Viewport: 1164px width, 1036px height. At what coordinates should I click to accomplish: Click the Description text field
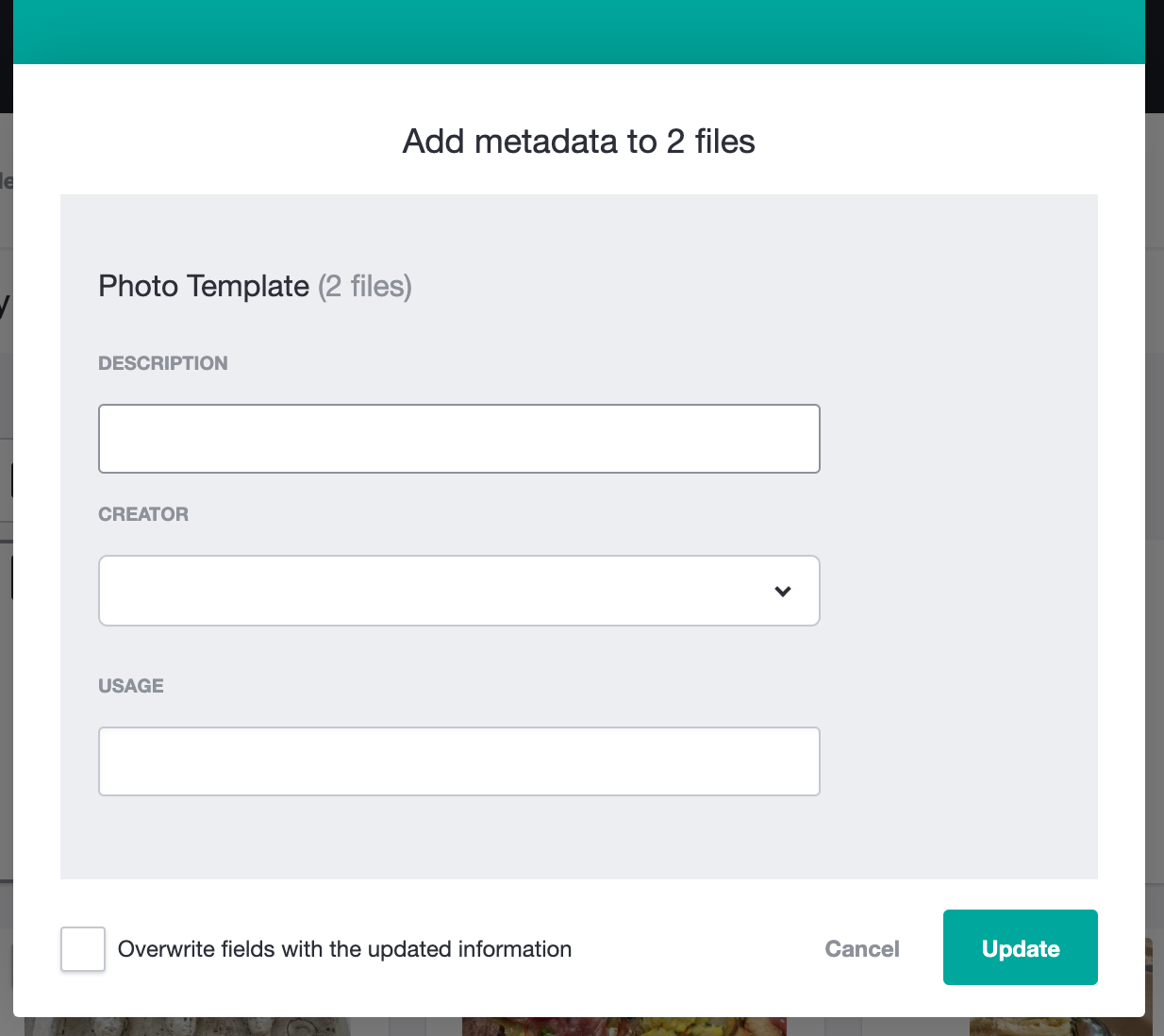(459, 439)
